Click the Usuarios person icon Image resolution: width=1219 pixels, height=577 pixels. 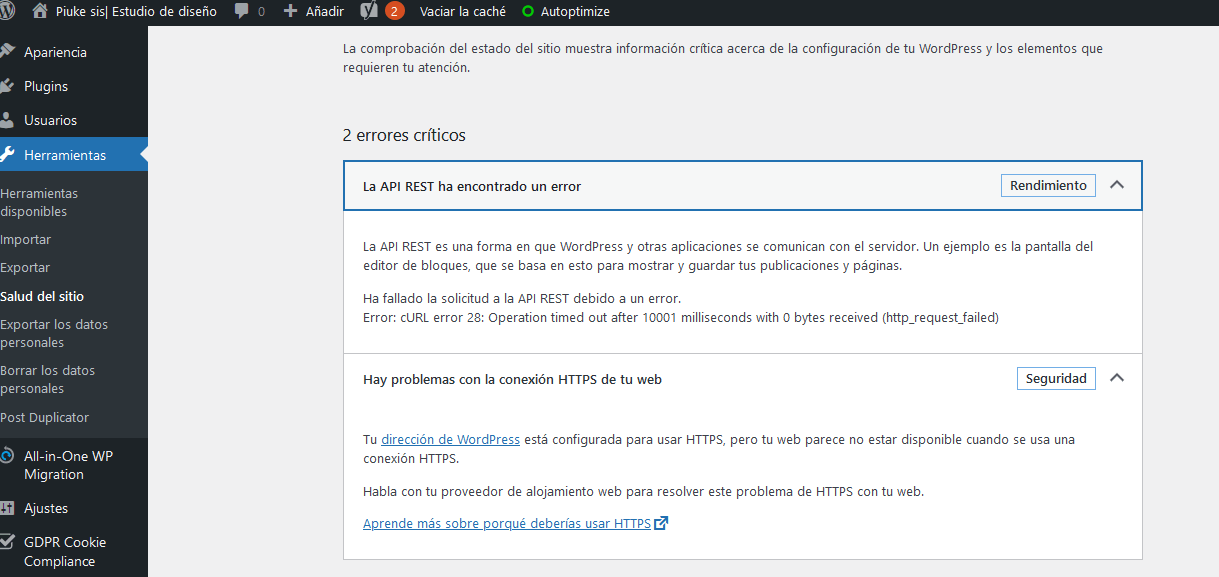[7, 120]
